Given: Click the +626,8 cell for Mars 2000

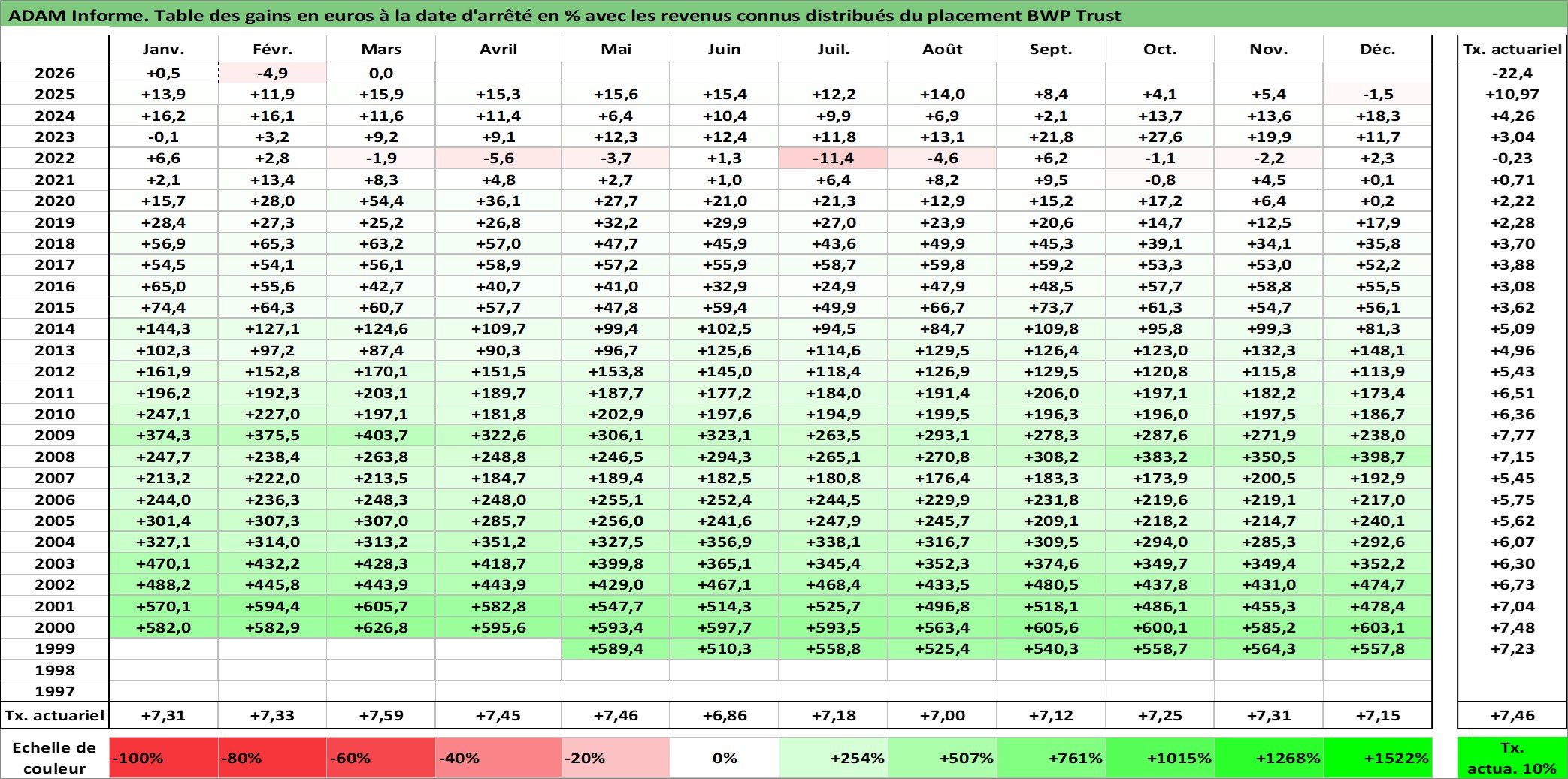Looking at the screenshot, I should coord(381,627).
